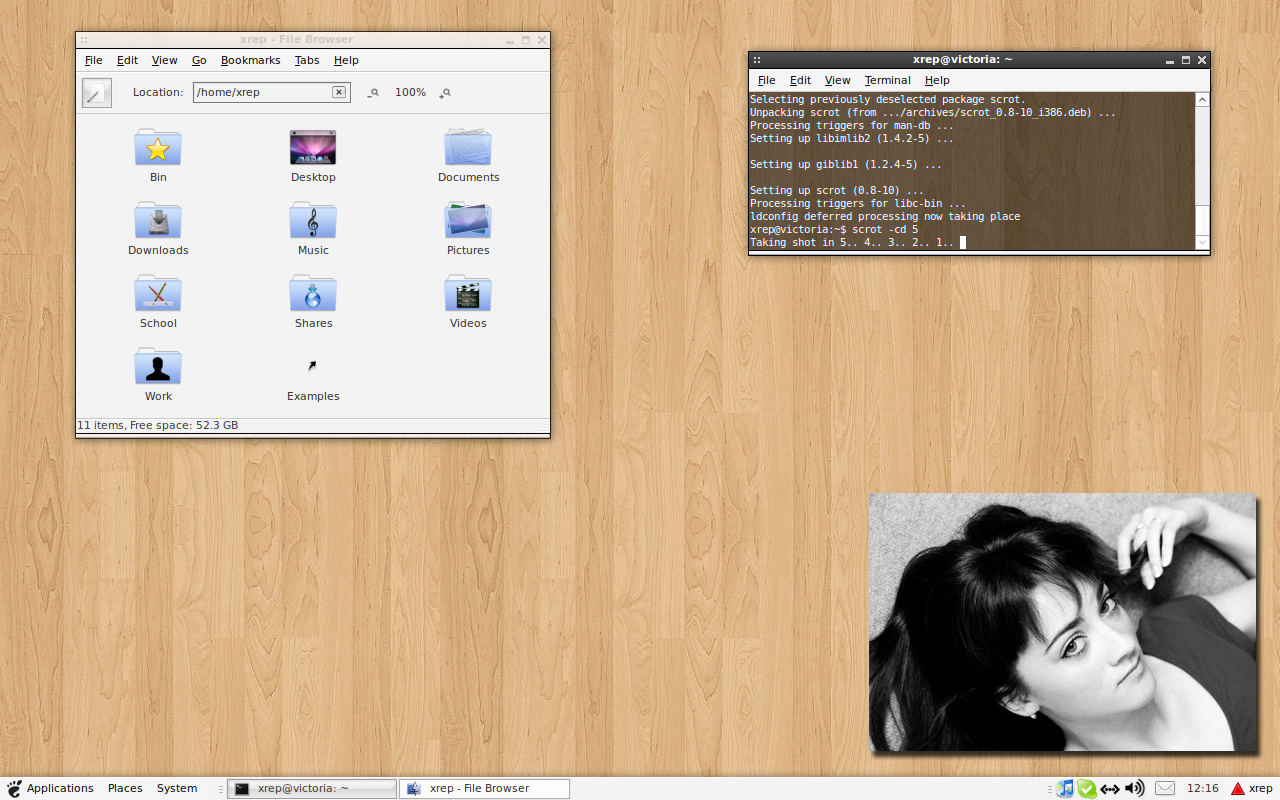Click the volume speaker tray icon
Screen dimensions: 1280x800
pyautogui.click(x=1134, y=788)
